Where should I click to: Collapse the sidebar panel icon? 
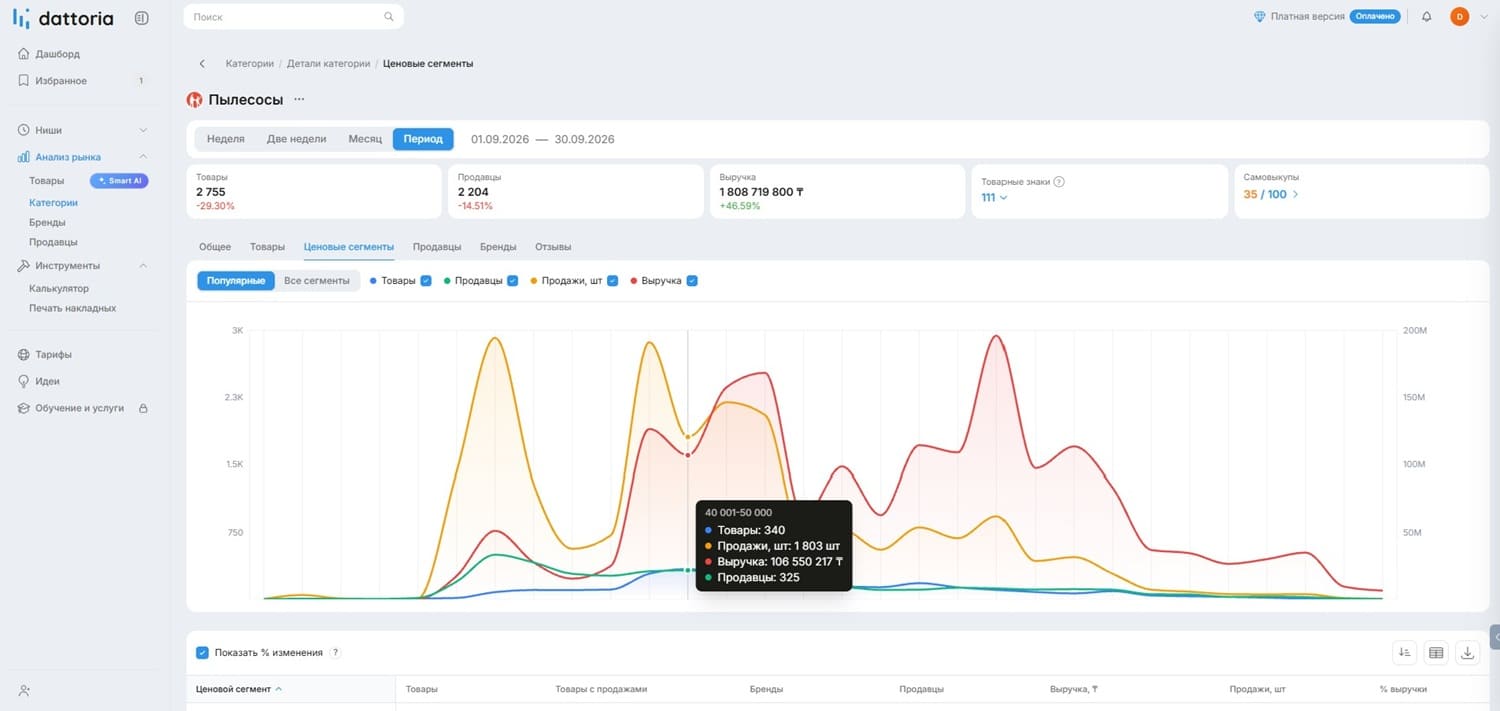[x=141, y=18]
